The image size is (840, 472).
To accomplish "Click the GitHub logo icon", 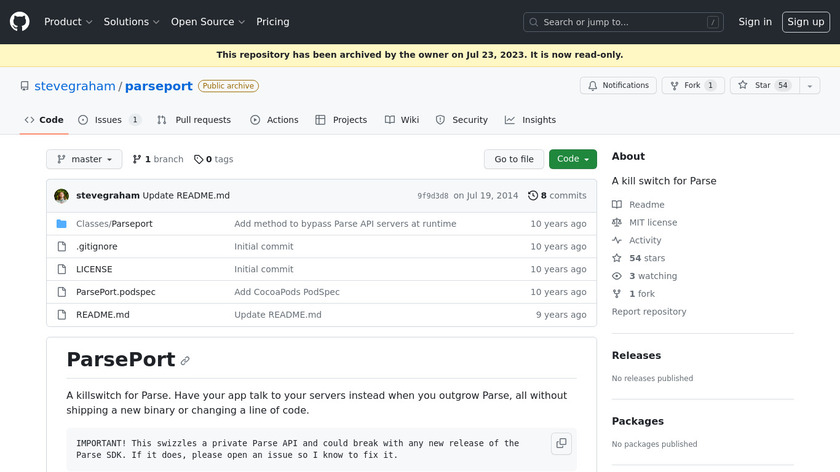I will pos(20,22).
